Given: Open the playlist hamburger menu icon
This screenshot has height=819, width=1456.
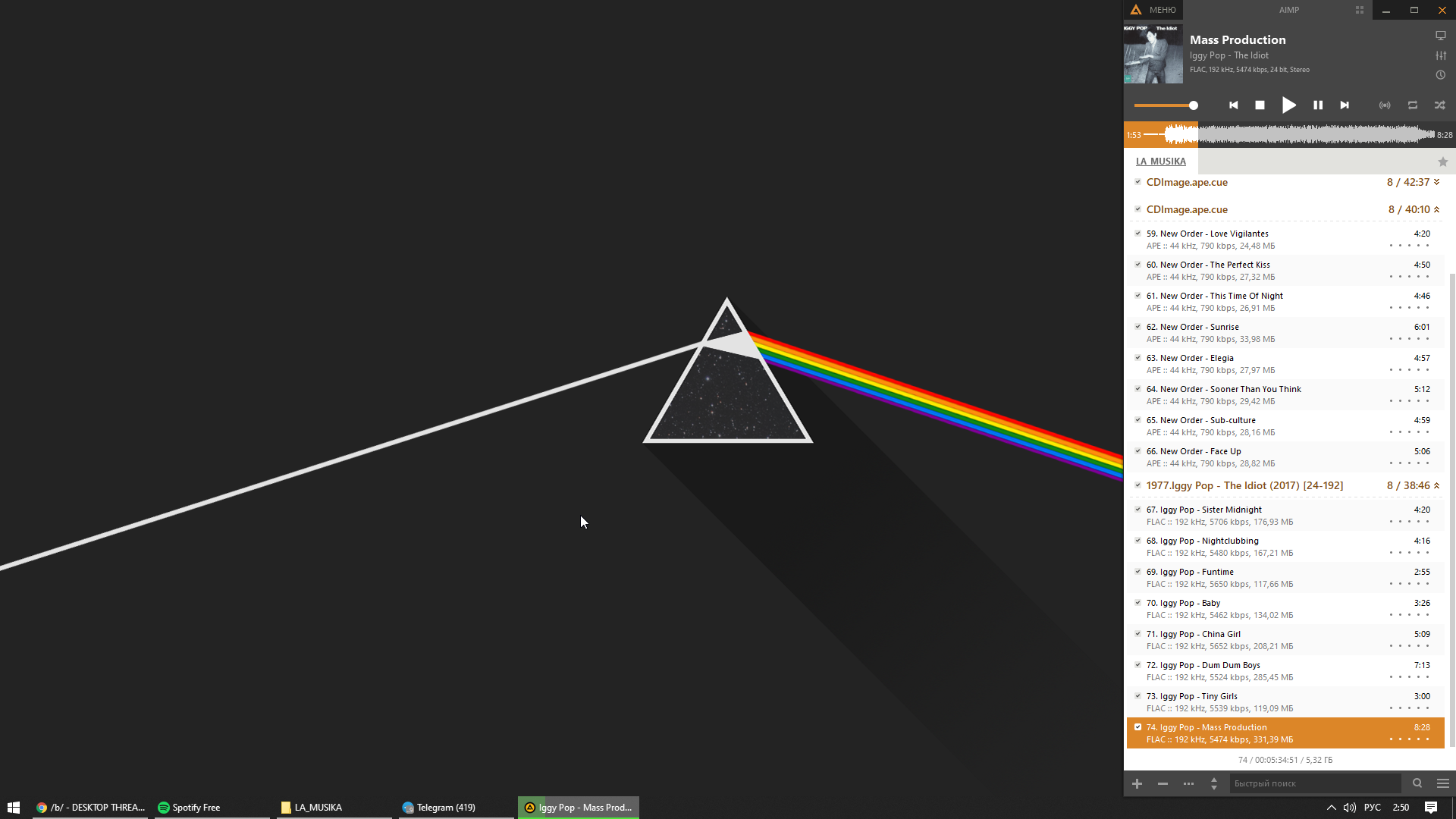Looking at the screenshot, I should 1443,783.
